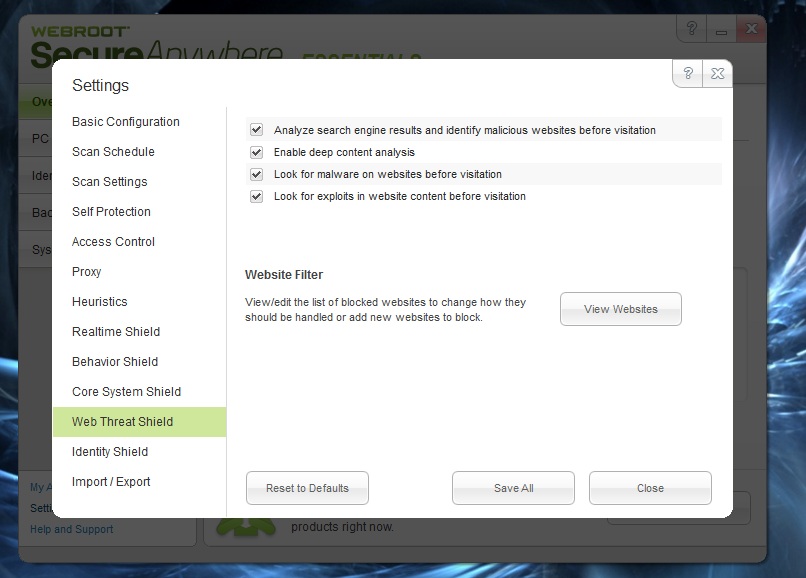Close the Settings dialog with X icon
Image resolution: width=806 pixels, height=578 pixels.
[x=718, y=74]
